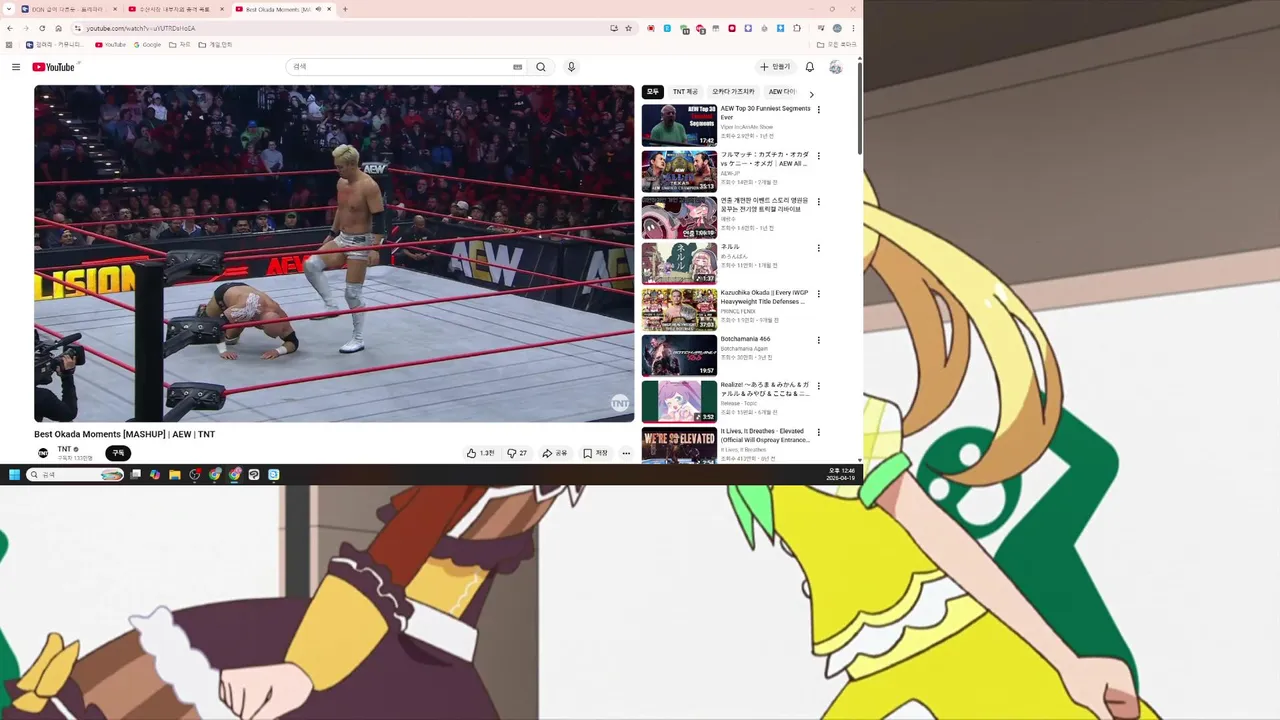Reload the page with refresh icon
The image size is (1280, 720).
(42, 28)
